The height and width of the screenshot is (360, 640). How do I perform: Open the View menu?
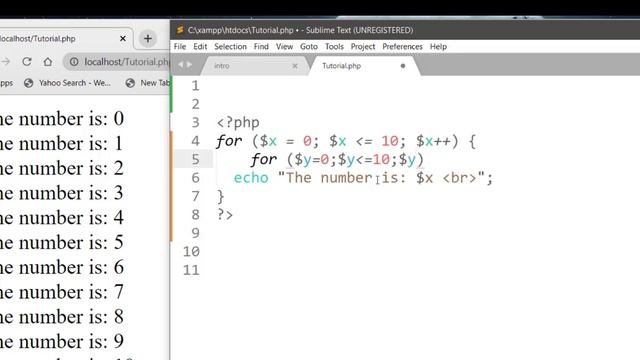click(284, 47)
